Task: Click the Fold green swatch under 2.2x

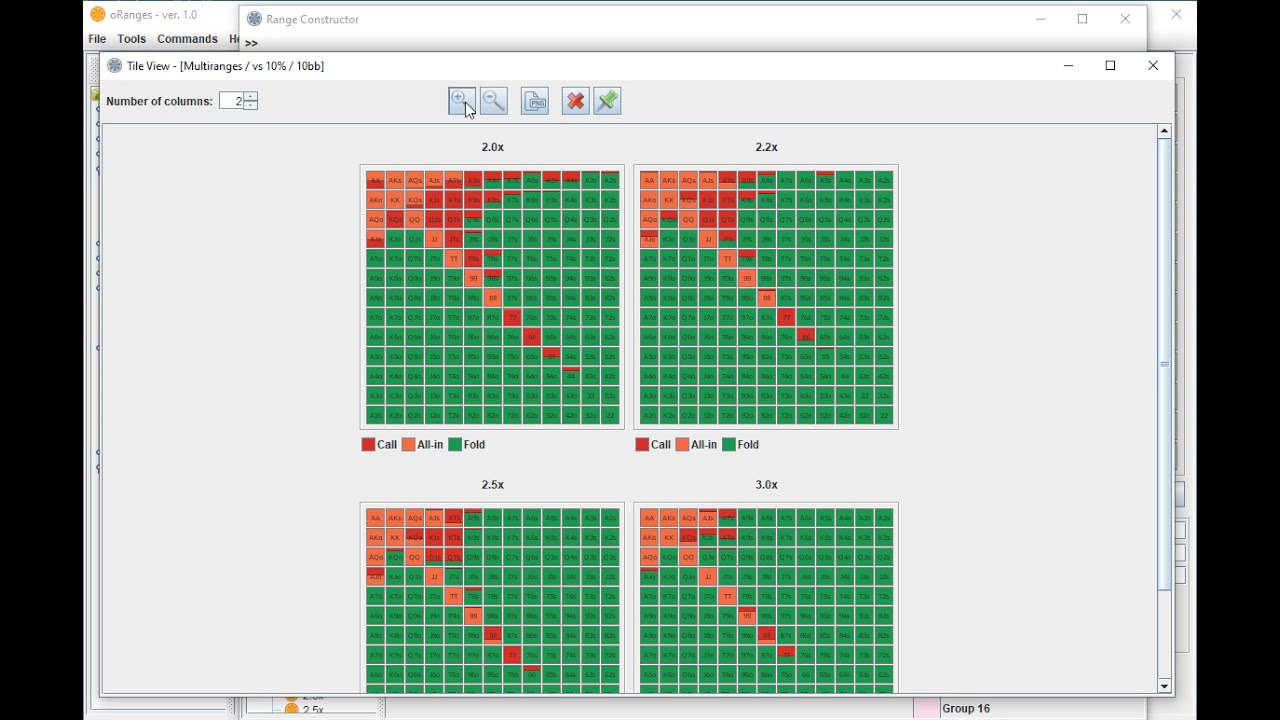Action: point(729,445)
